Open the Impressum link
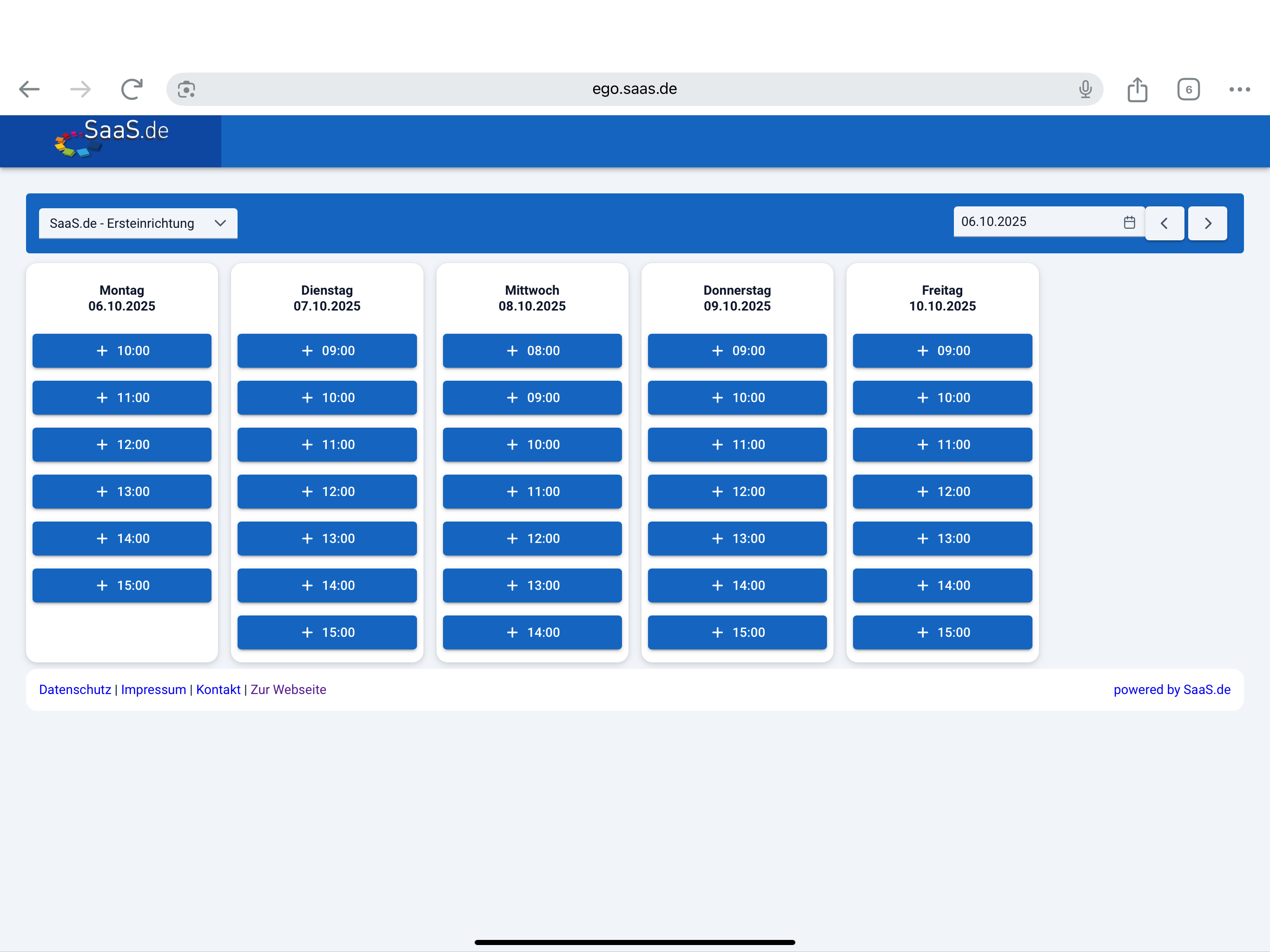The image size is (1270, 952). point(153,689)
